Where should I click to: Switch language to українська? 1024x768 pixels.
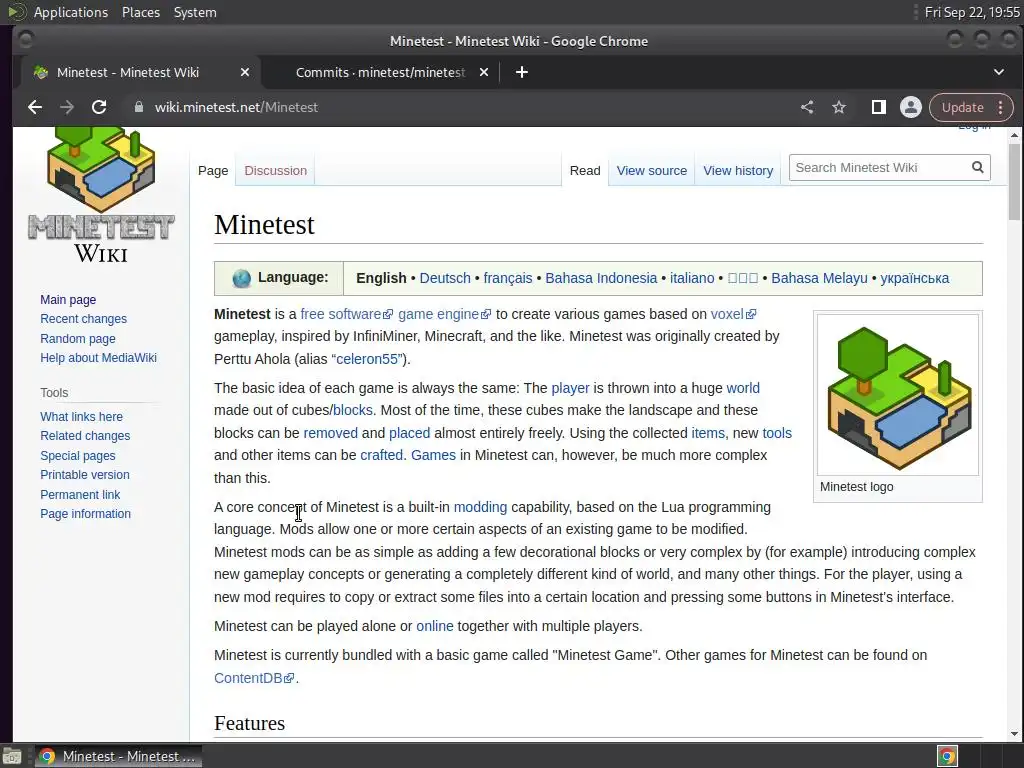pyautogui.click(x=914, y=278)
